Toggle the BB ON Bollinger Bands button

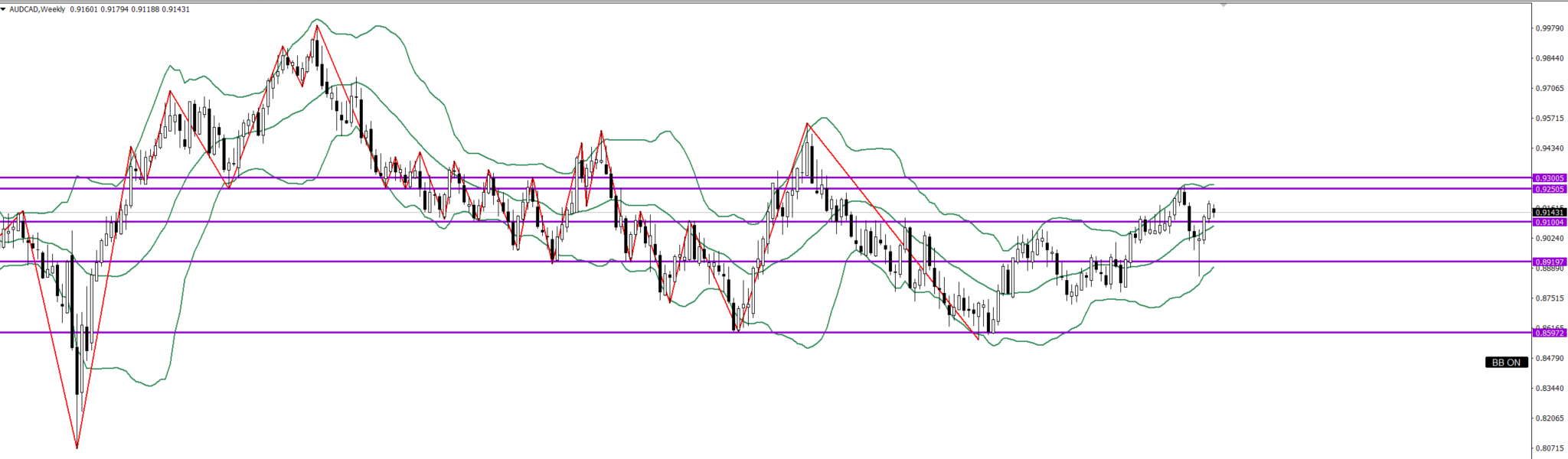click(x=1506, y=363)
